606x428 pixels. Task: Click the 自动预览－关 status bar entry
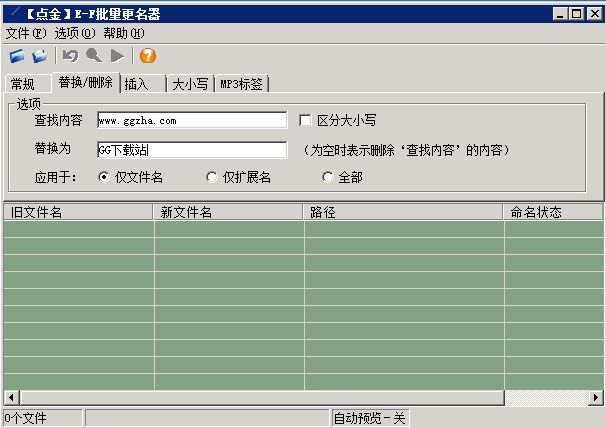point(369,418)
